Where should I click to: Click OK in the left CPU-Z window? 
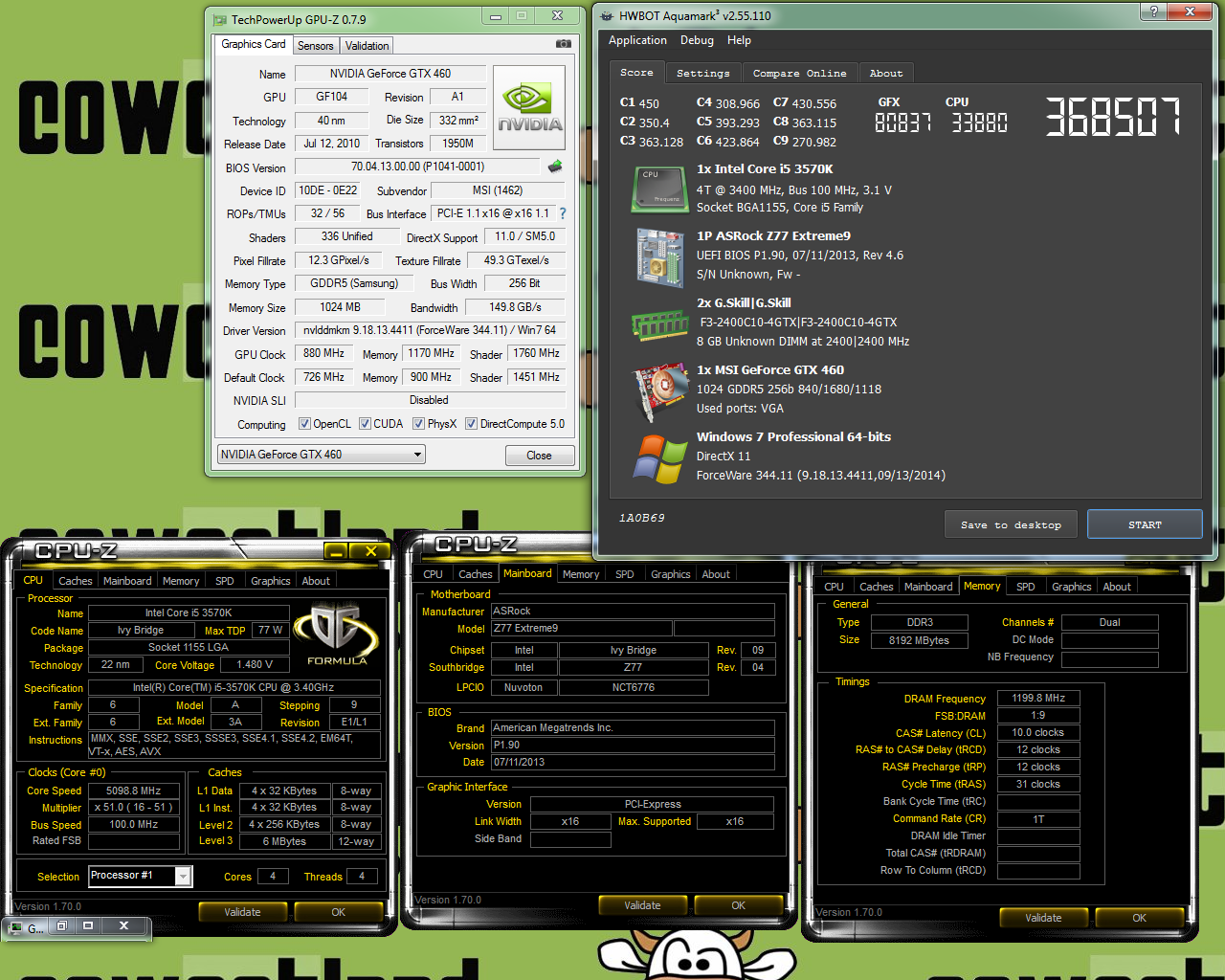point(338,912)
